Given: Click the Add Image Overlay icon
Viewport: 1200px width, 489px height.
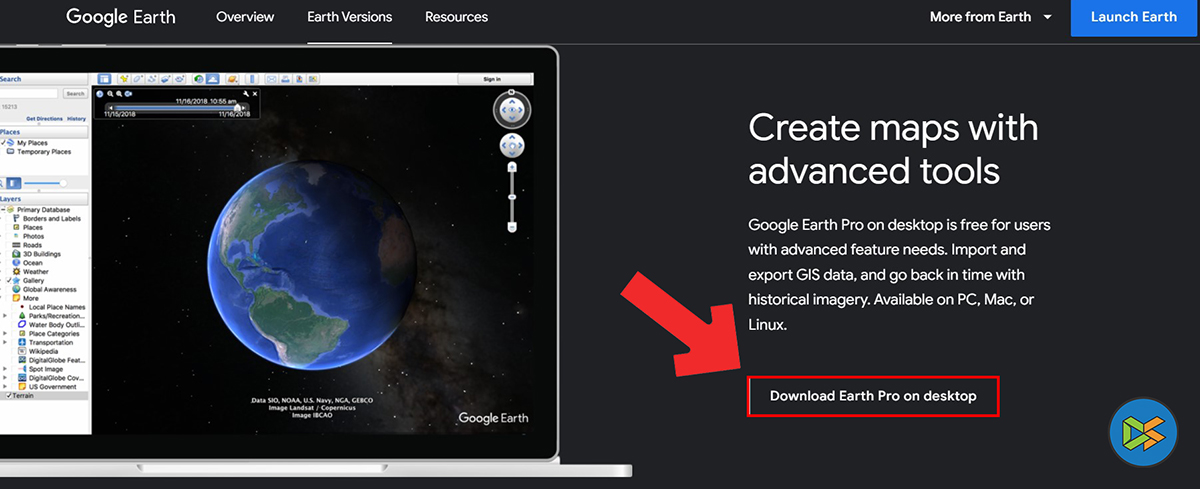Looking at the screenshot, I should (165, 79).
